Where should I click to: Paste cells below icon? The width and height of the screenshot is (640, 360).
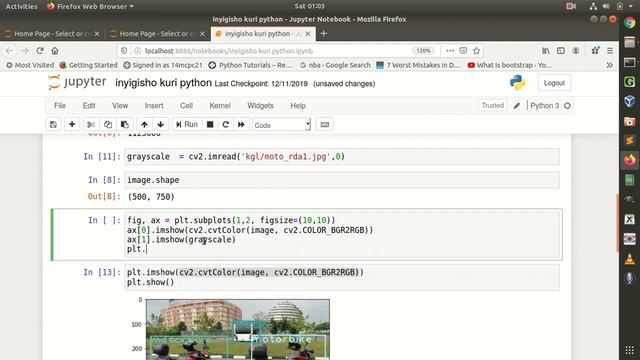point(125,124)
